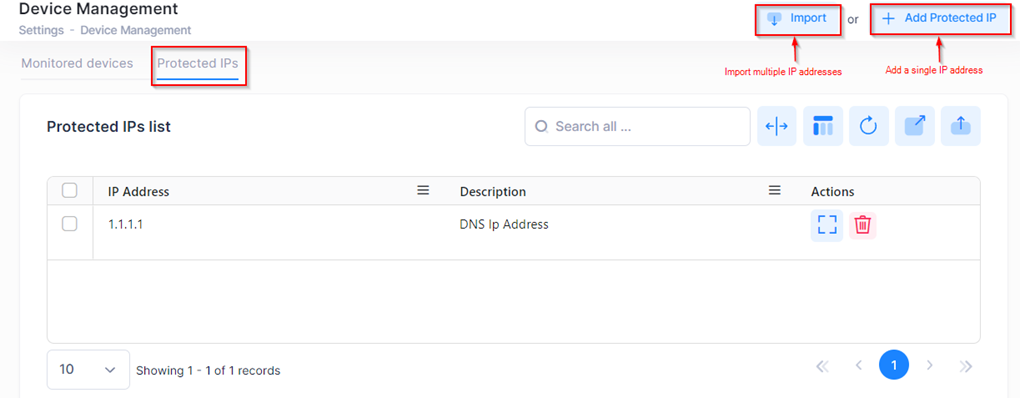
Task: Open the page size dropdown showing 10
Action: [x=88, y=369]
